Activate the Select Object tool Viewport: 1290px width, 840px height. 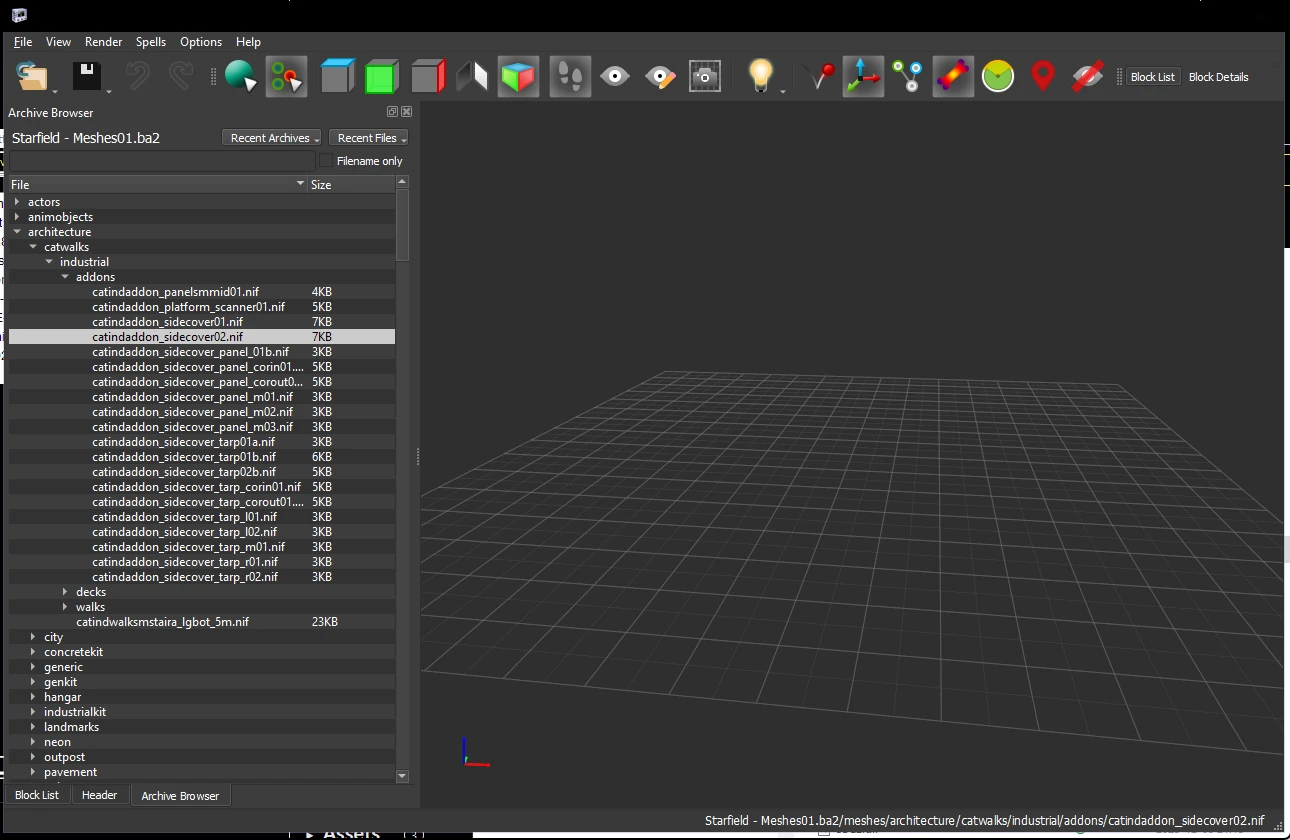(x=241, y=76)
